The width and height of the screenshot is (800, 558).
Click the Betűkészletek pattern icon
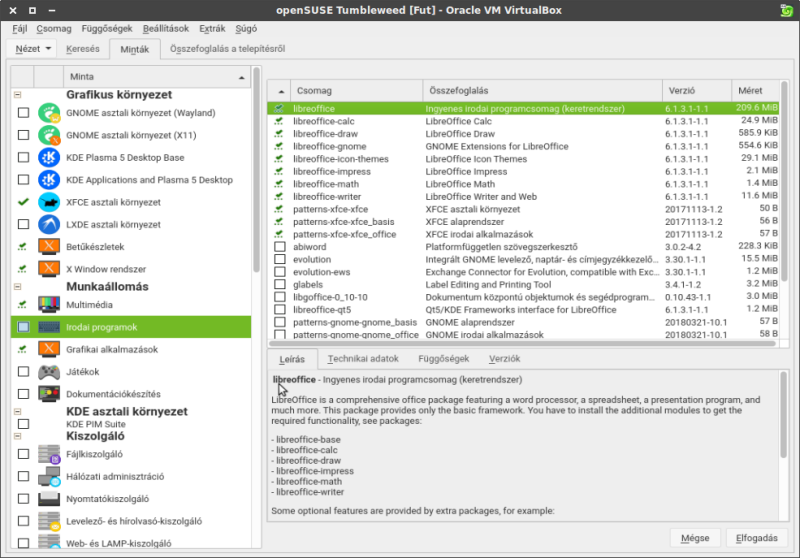(x=49, y=247)
